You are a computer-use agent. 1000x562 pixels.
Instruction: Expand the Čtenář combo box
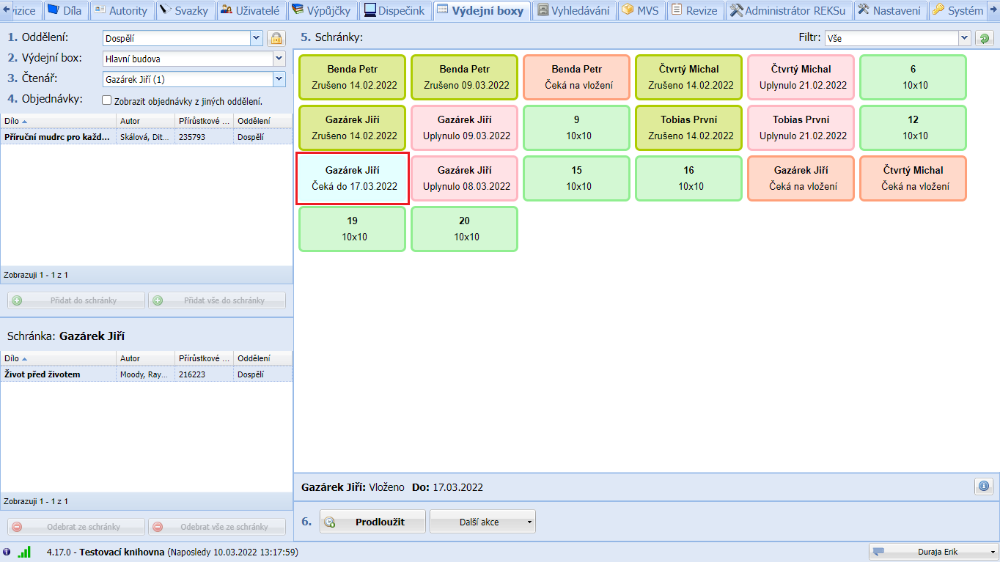click(278, 78)
